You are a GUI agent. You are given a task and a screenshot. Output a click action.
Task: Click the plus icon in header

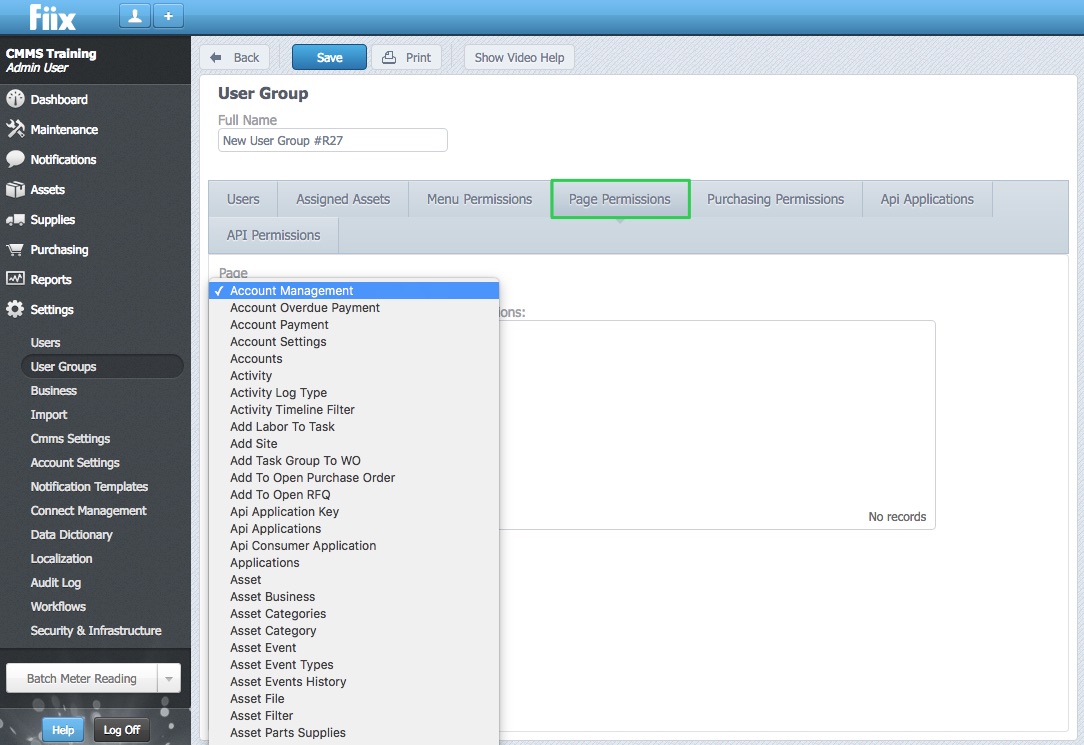click(x=168, y=16)
